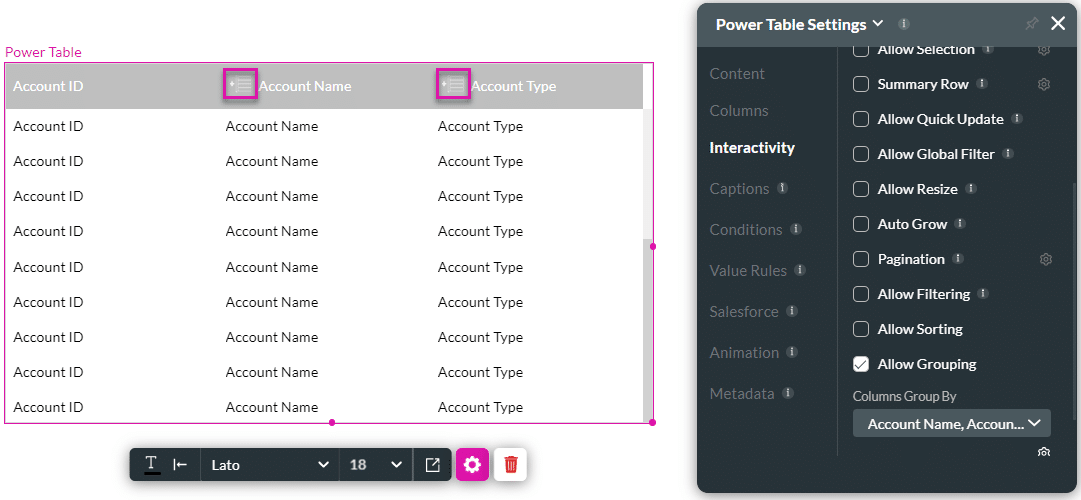This screenshot has height=500, width=1081.
Task: Open the font size 18 dropdown
Action: pos(376,465)
